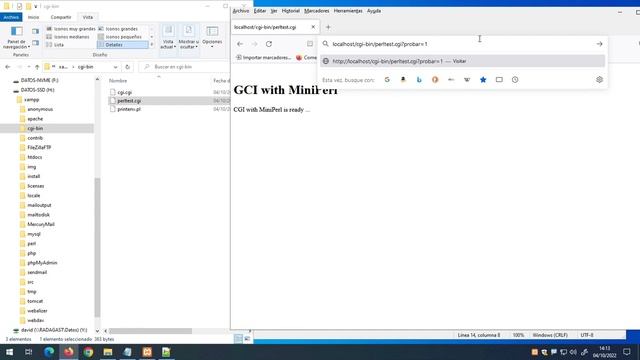Switch to Compartir ribbon tab
640x360 pixels.
(x=61, y=17)
